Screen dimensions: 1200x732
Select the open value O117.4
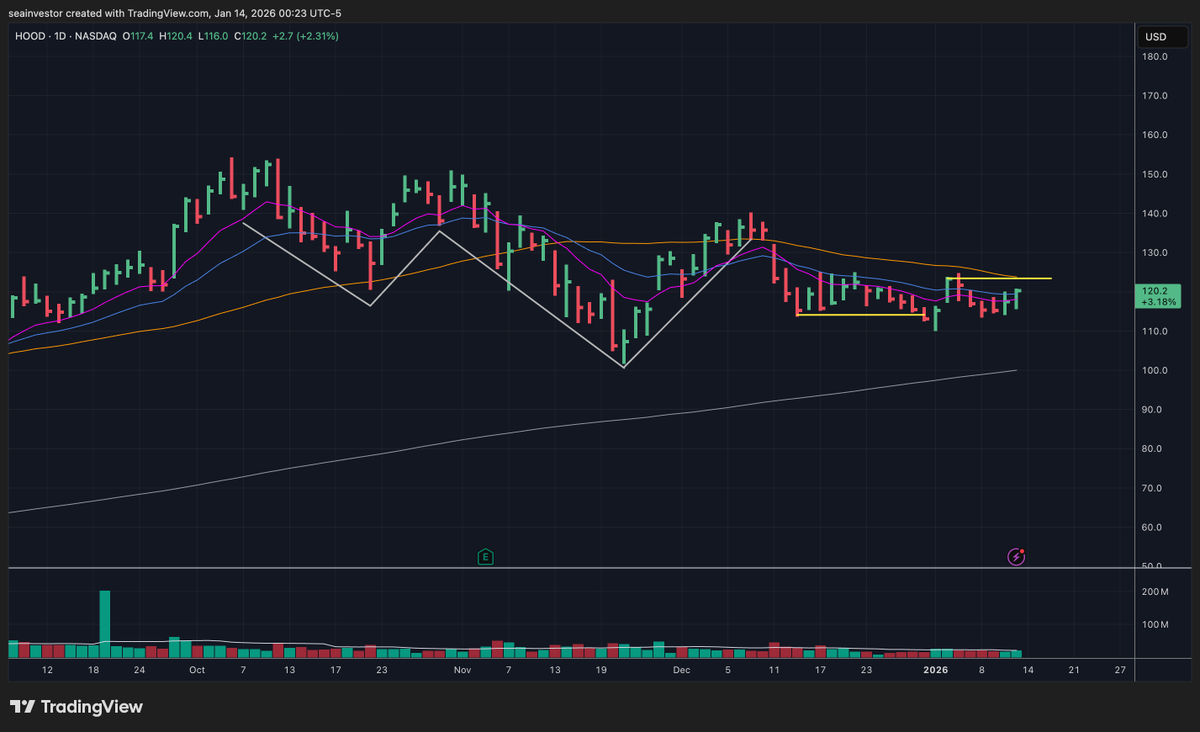pyautogui.click(x=136, y=36)
